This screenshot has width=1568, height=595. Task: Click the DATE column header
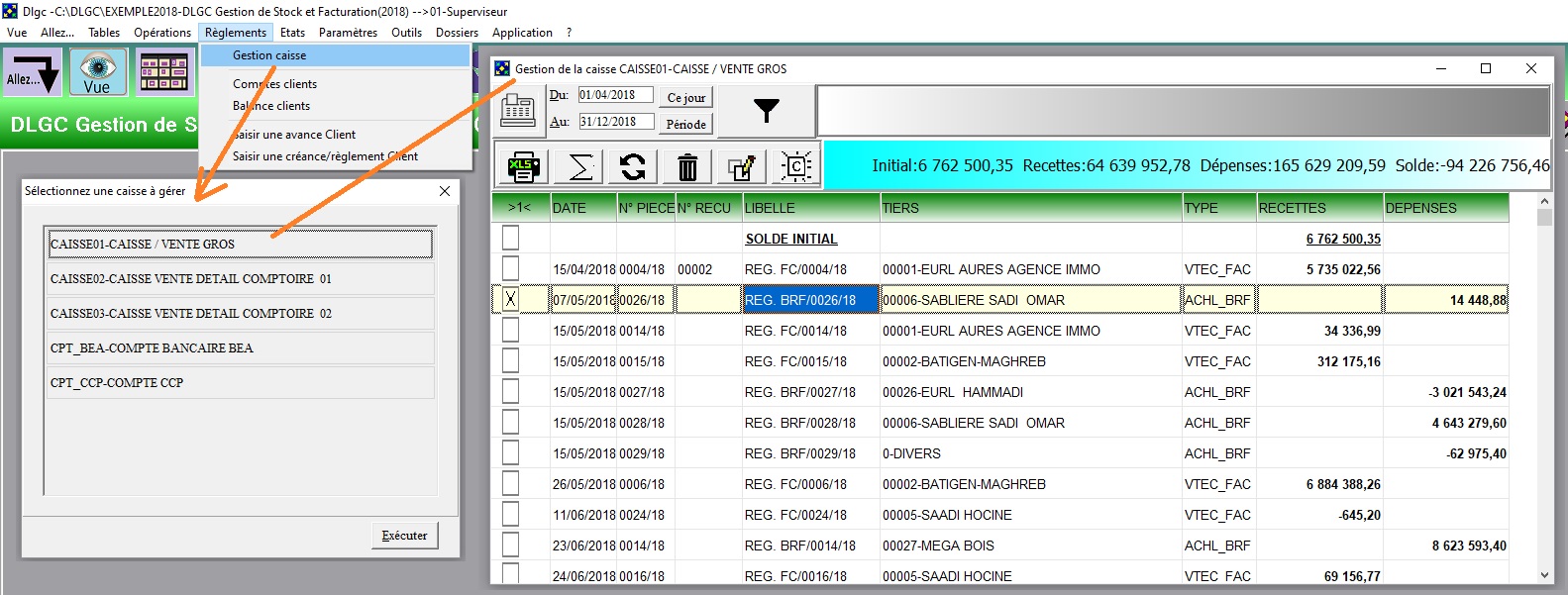coord(583,208)
